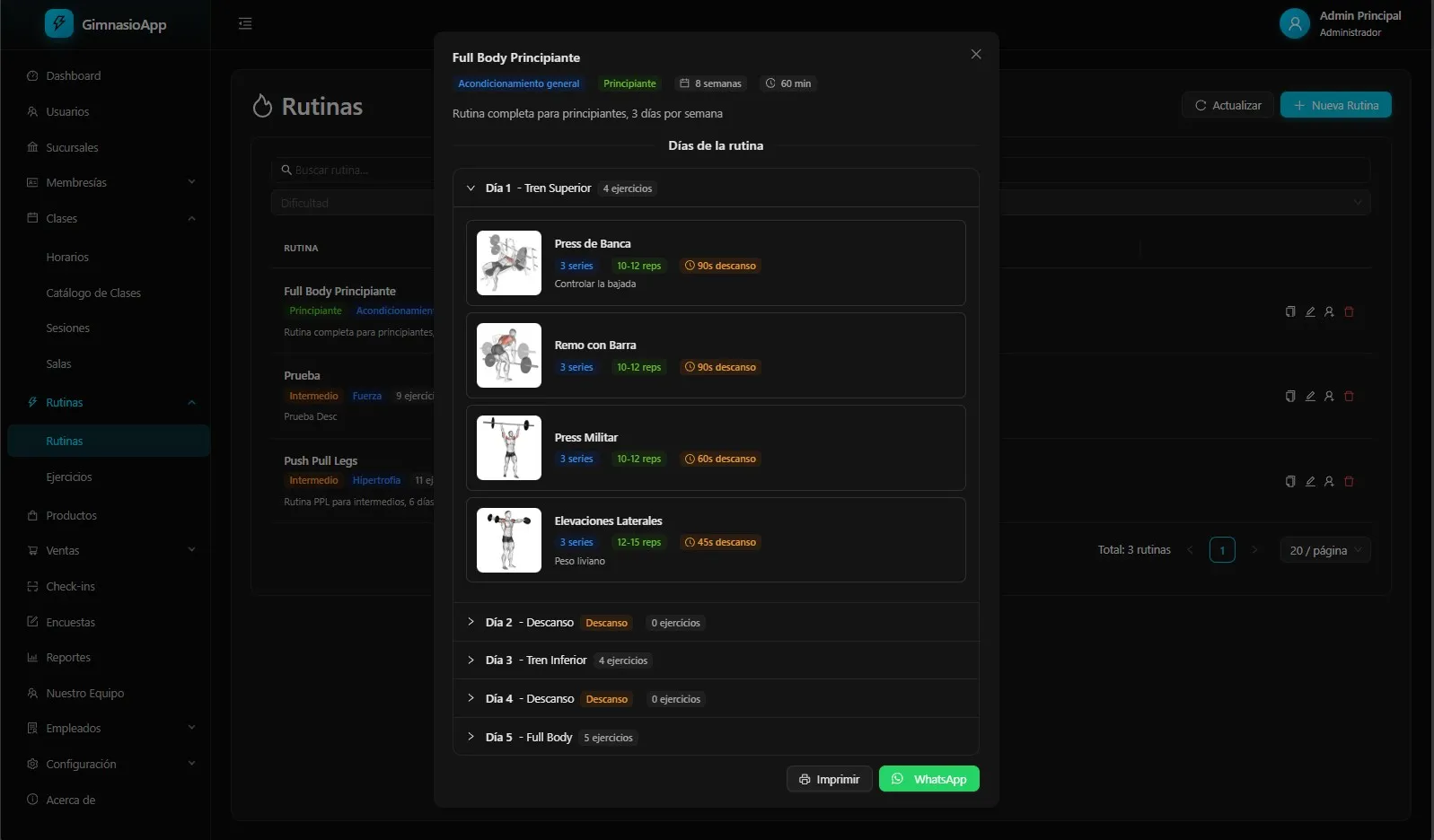Open the 20 / página size dropdown
1434x840 pixels.
pyautogui.click(x=1325, y=550)
